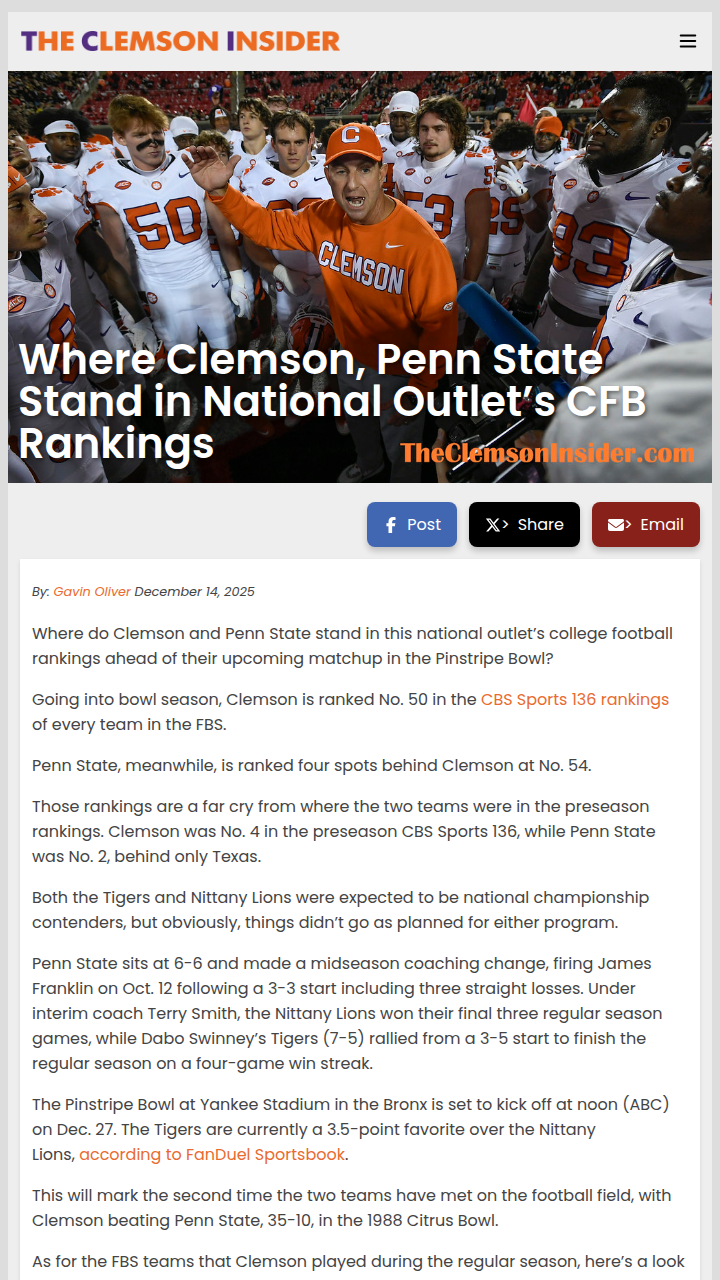The width and height of the screenshot is (720, 1280).
Task: Open author Gavin Oliver's page
Action: click(92, 591)
